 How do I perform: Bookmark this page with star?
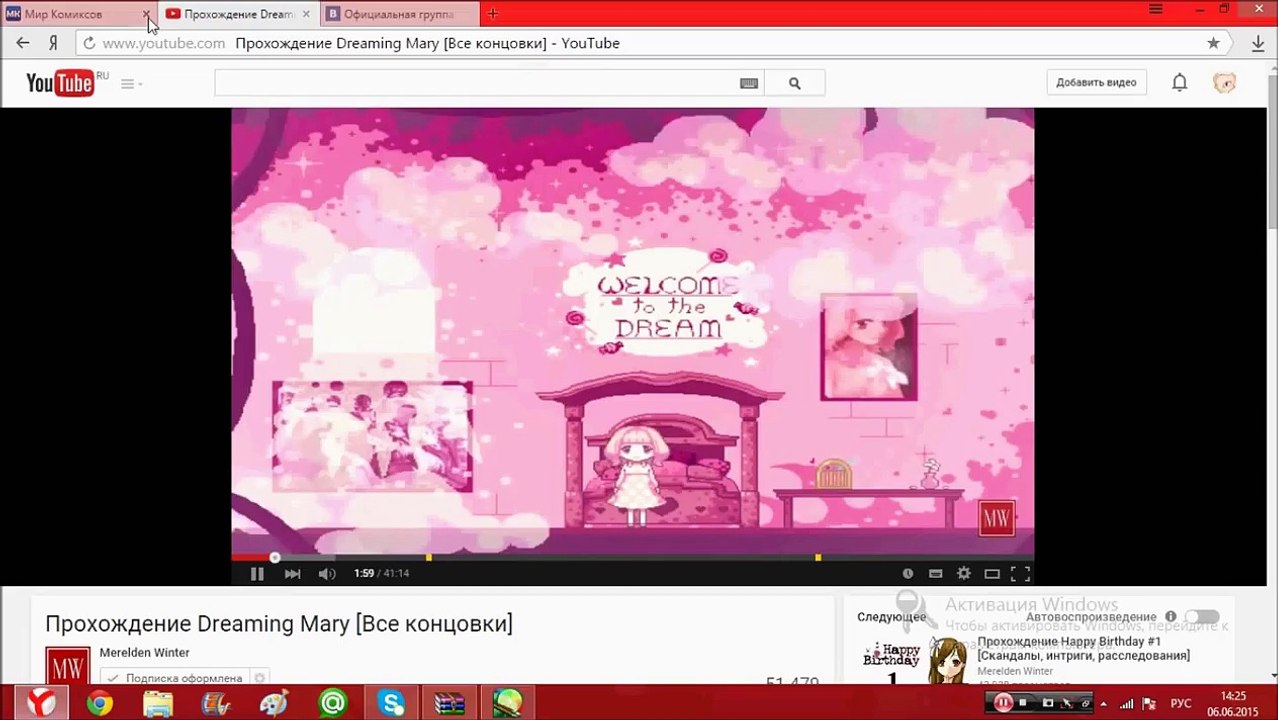(1213, 43)
